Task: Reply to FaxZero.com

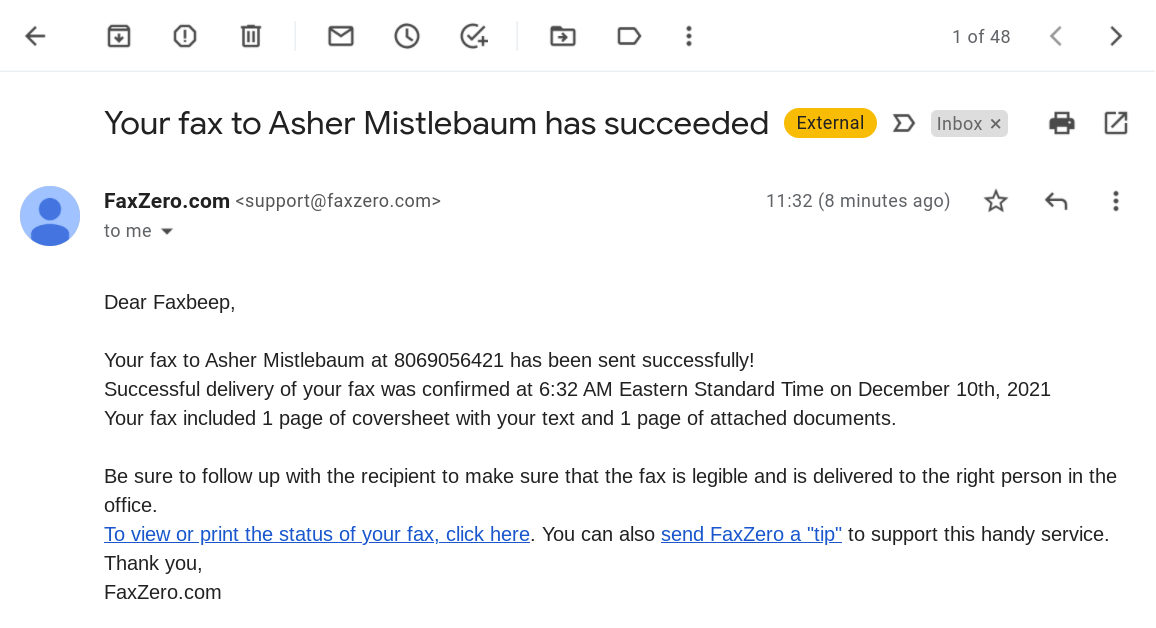Action: 1056,201
